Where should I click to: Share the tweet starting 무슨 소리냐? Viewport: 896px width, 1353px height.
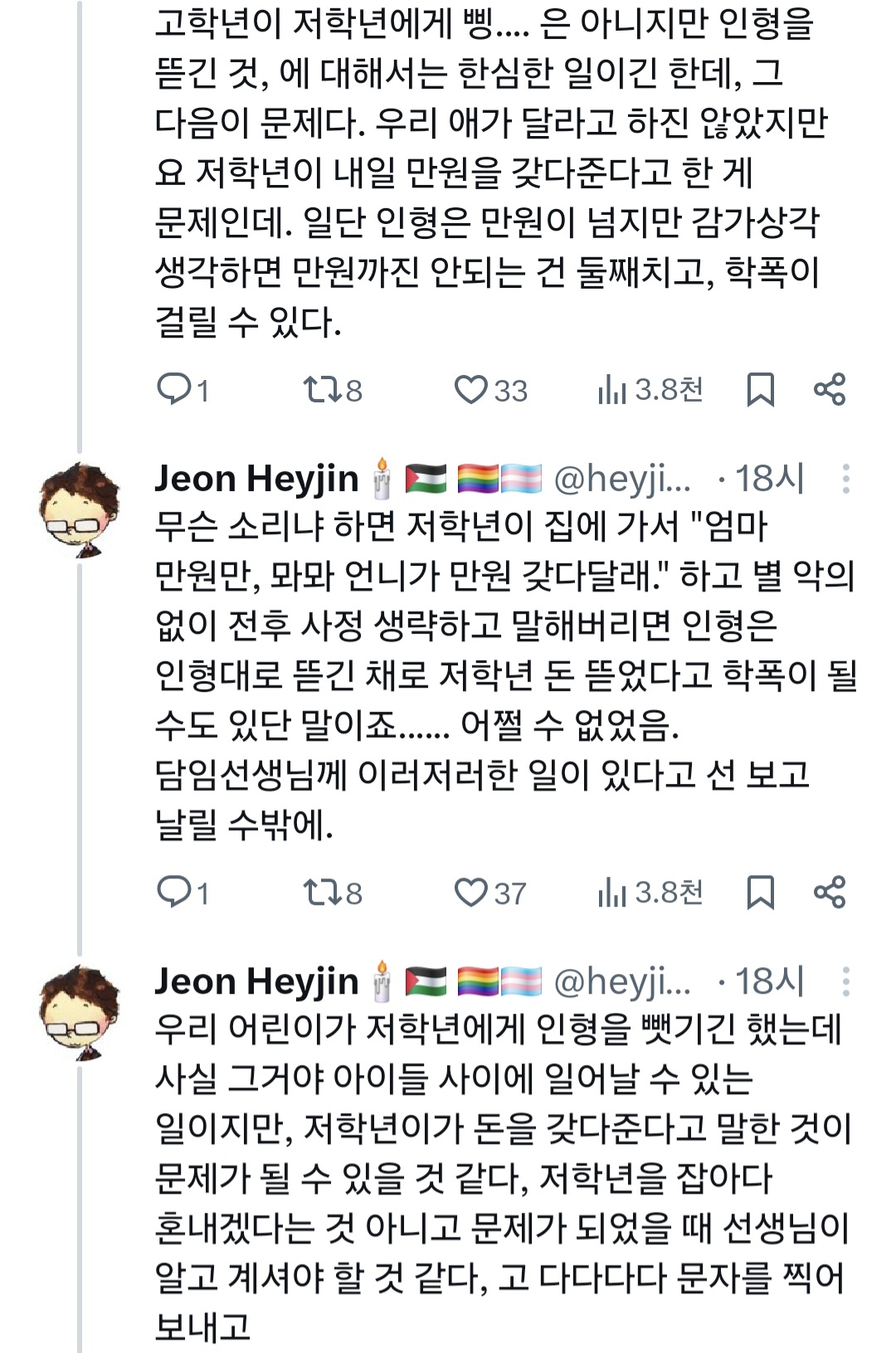tap(830, 892)
